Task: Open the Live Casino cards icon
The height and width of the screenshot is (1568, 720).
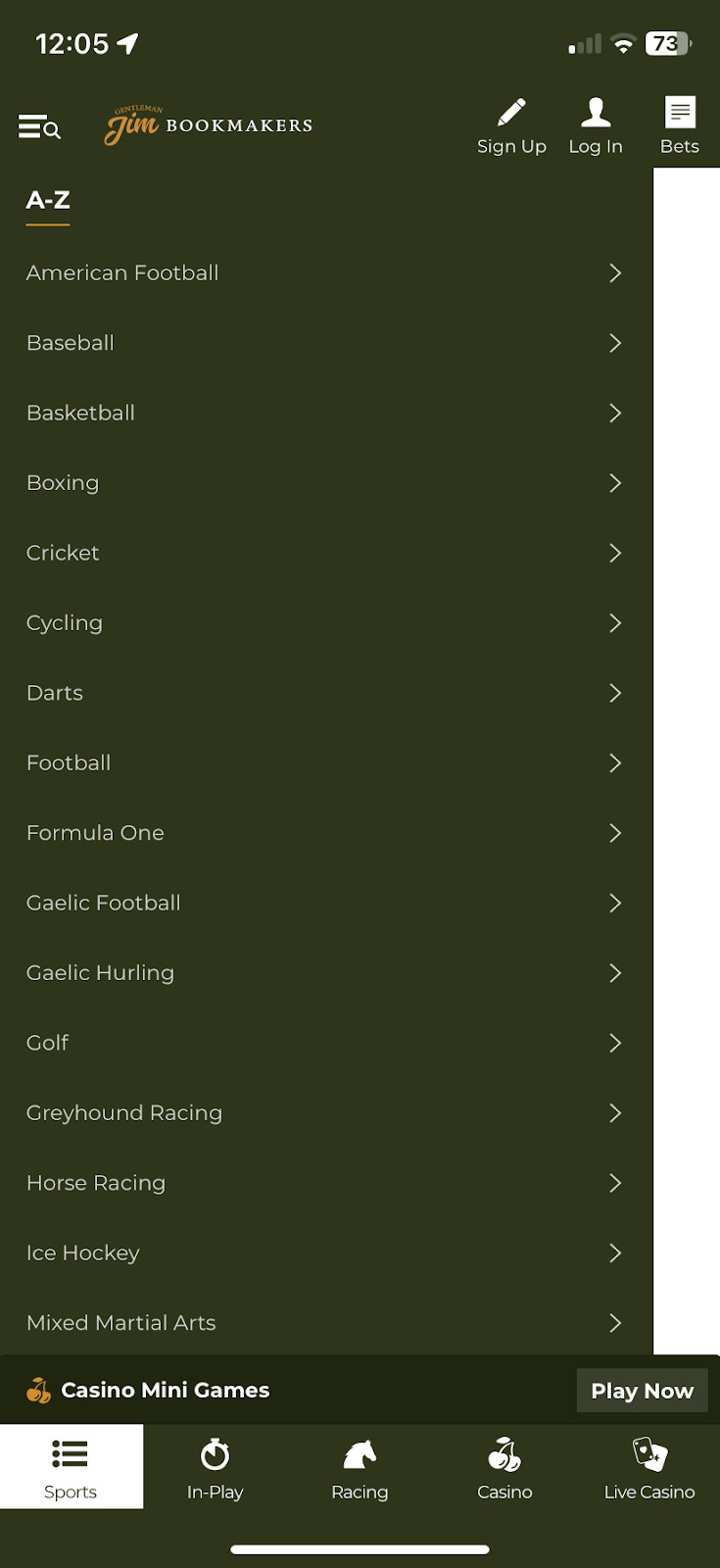Action: point(649,1454)
